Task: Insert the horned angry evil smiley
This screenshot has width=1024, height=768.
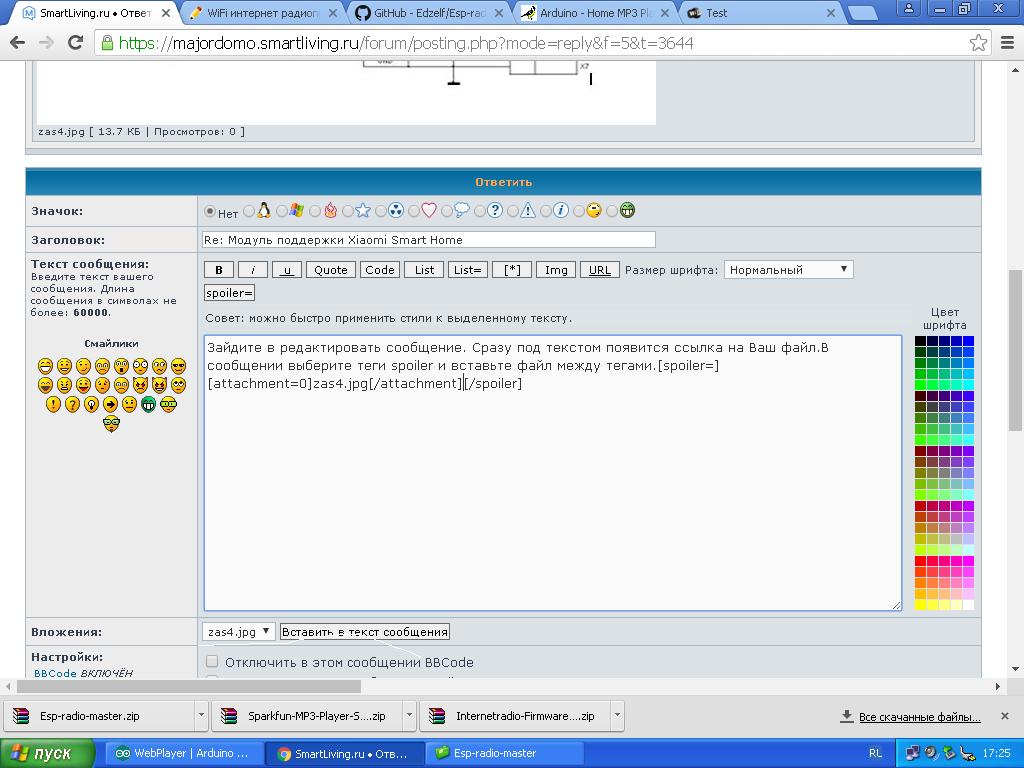Action: [140, 385]
